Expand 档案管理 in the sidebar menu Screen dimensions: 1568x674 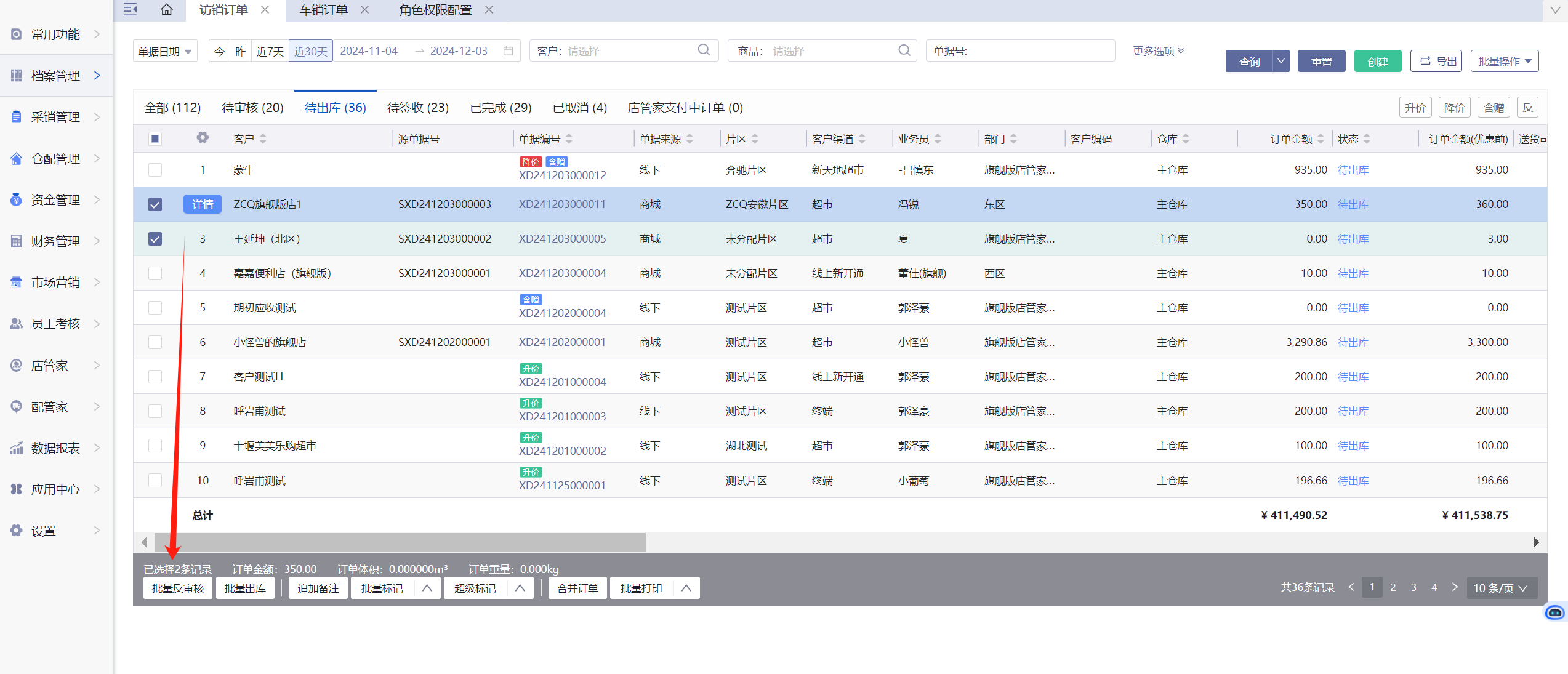click(55, 76)
